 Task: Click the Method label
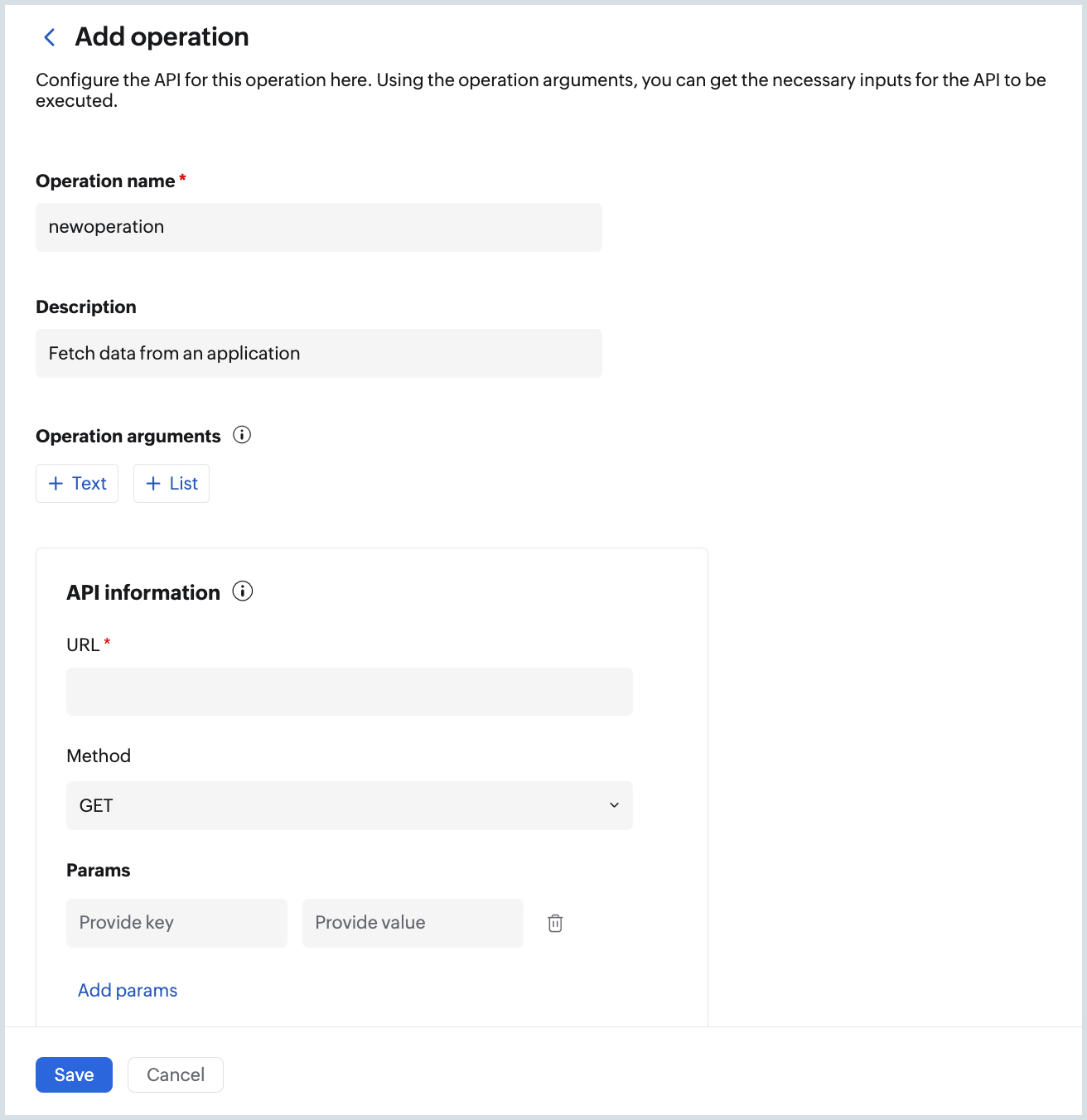click(x=99, y=756)
